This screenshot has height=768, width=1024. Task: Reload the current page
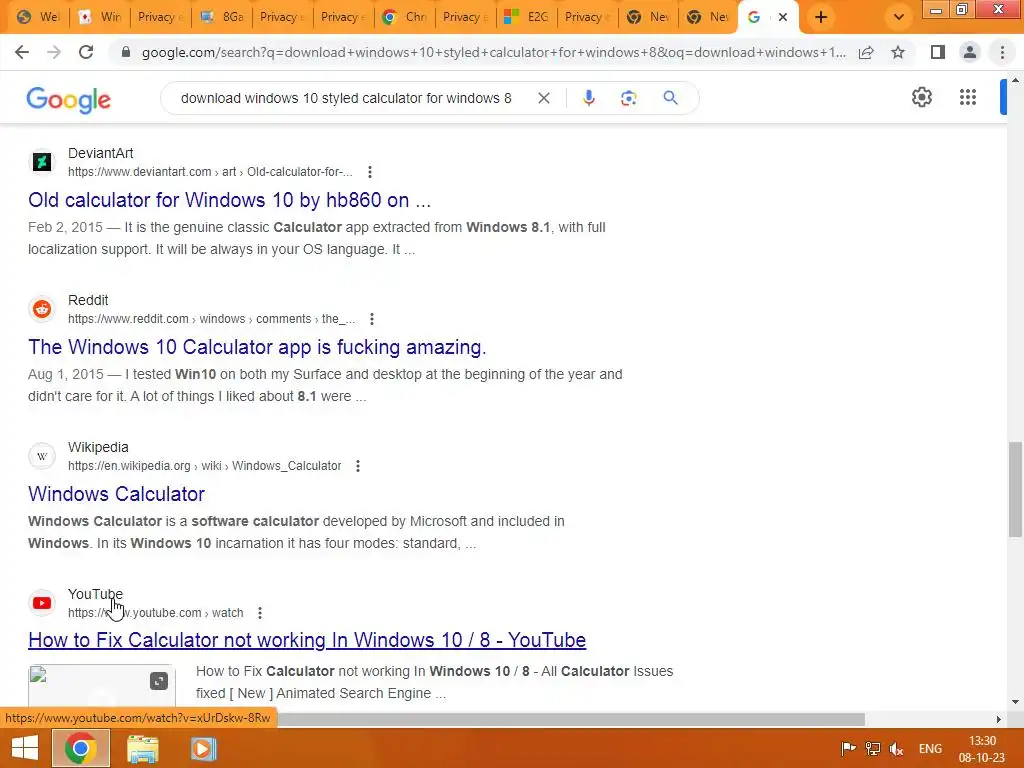pos(86,52)
